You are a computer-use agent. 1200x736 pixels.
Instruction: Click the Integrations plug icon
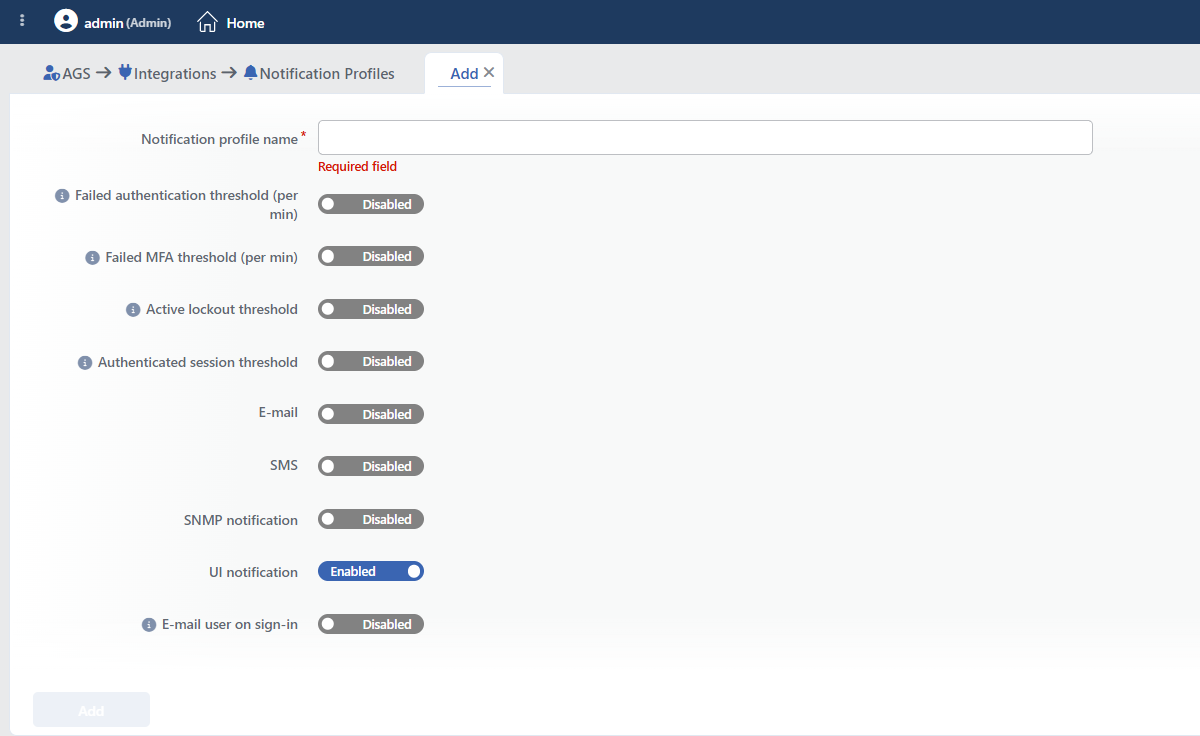(x=125, y=73)
